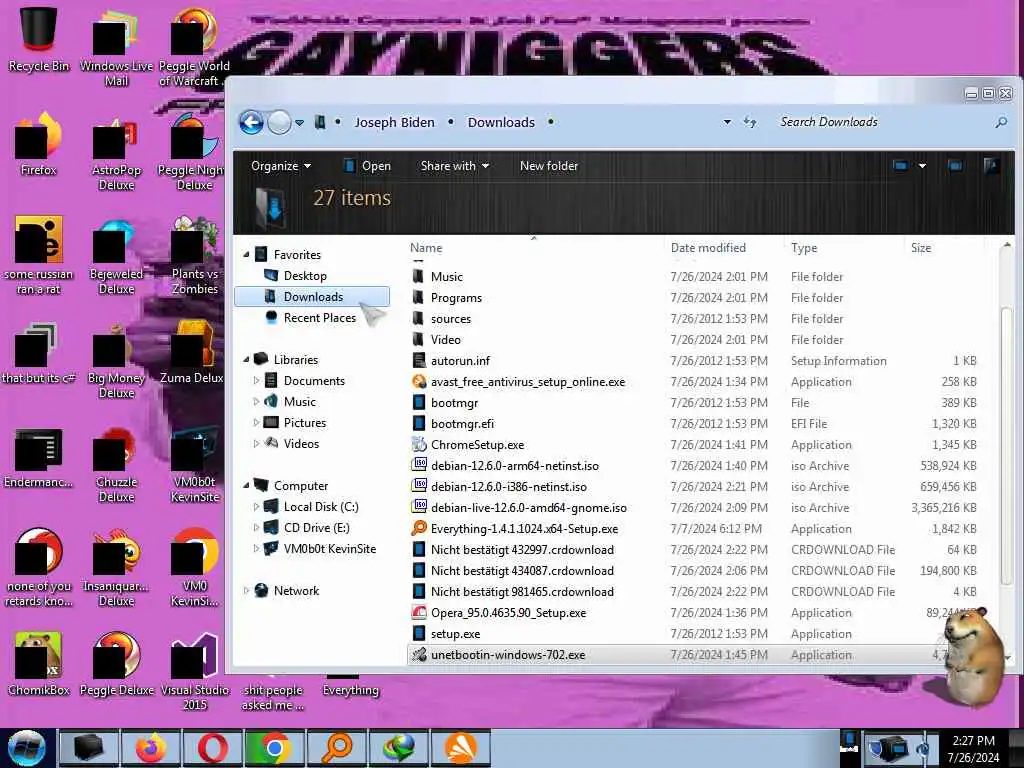Screen dimensions: 1024x768
Task: Select Windows Live Mail desktop icon
Action: pos(116,48)
